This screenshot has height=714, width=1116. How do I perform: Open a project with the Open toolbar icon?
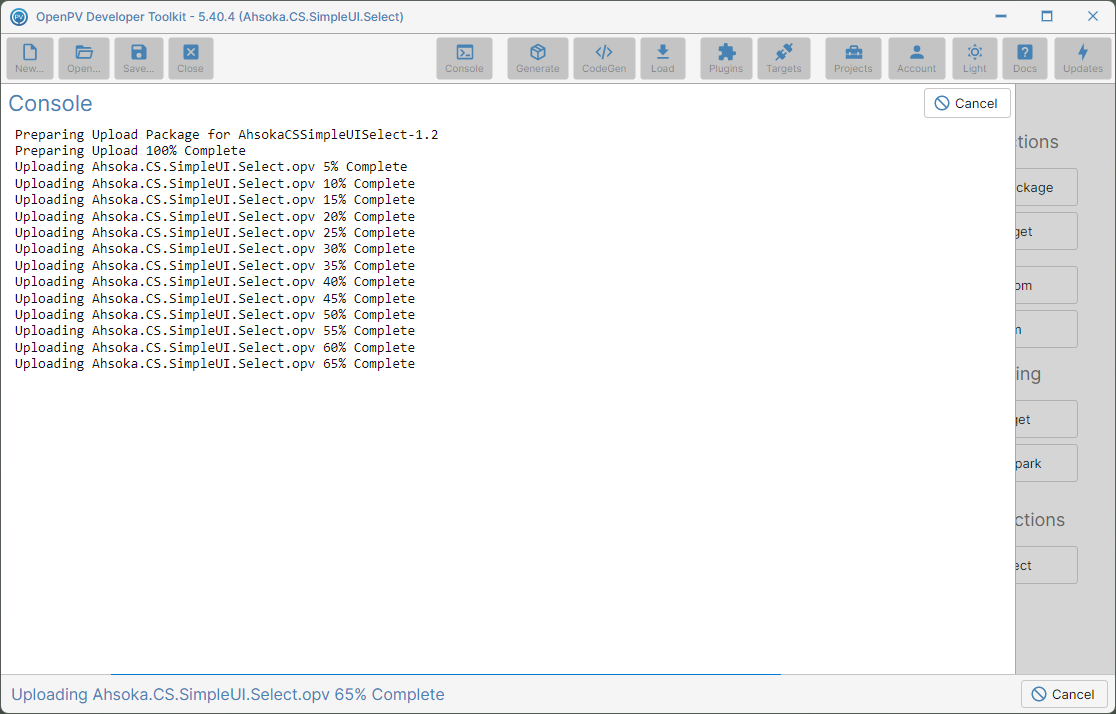click(84, 58)
